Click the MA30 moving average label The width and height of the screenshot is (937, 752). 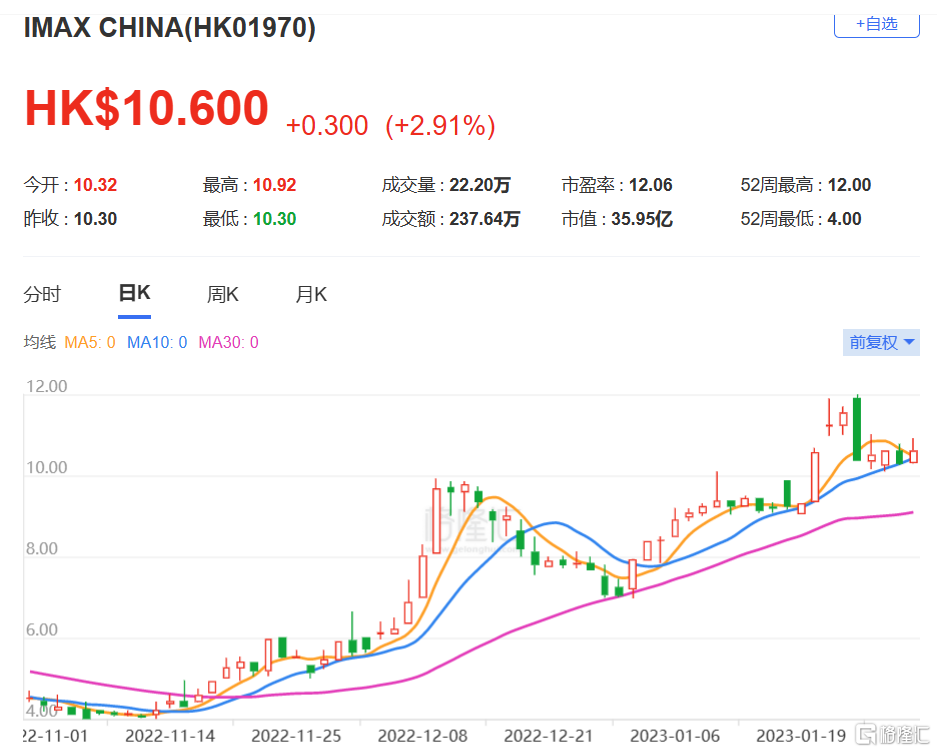pos(228,343)
